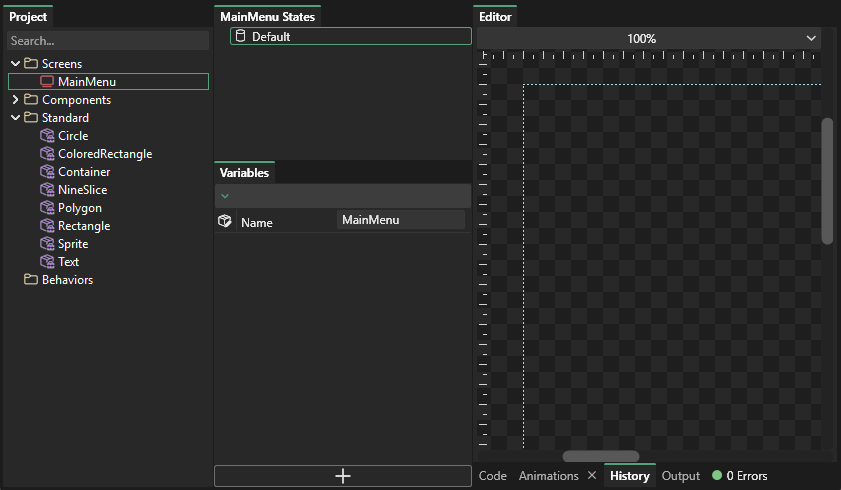Click the 0 Errors status indicator
Viewport: 841px width, 490px height.
[739, 476]
